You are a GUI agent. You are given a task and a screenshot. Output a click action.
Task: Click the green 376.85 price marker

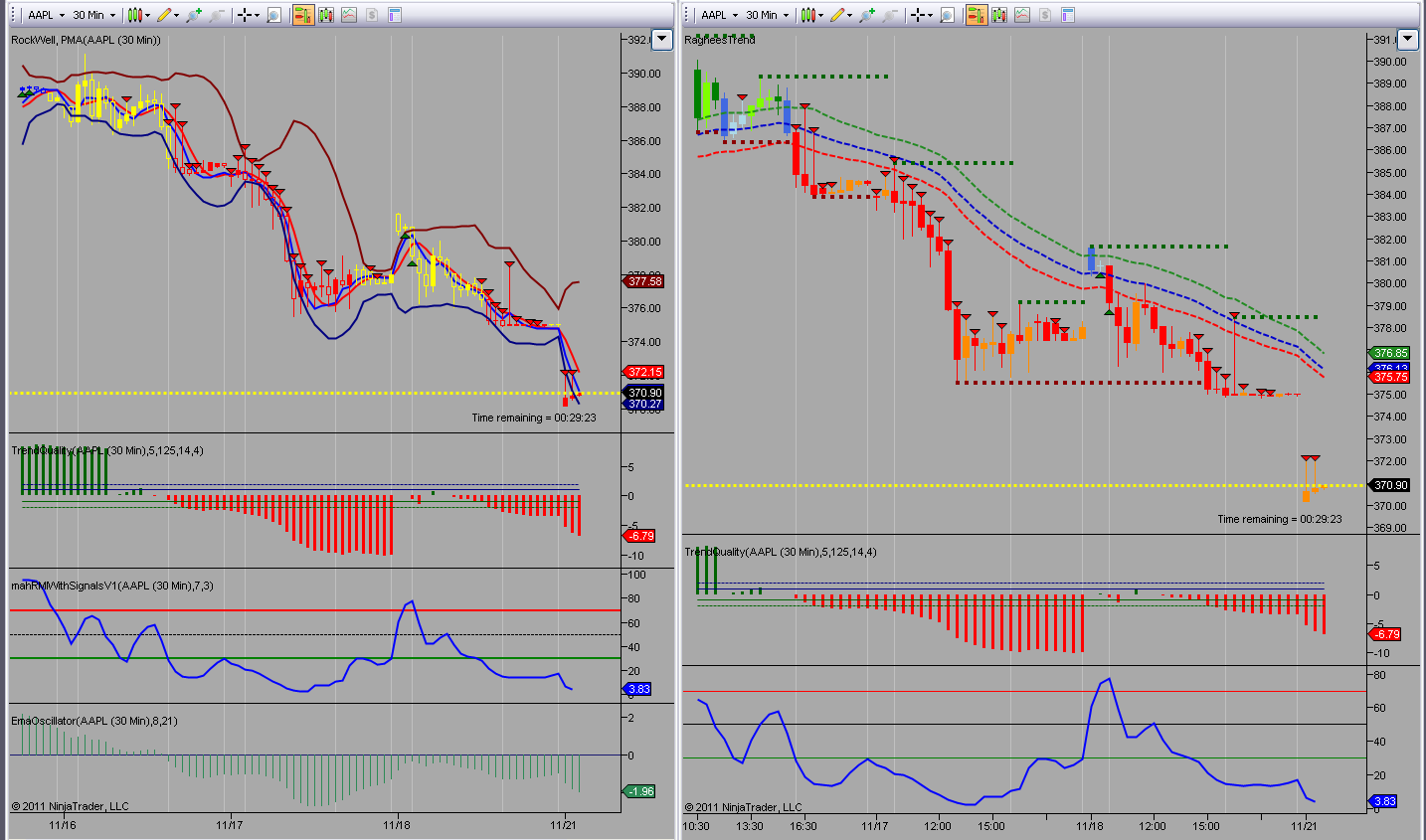1390,353
